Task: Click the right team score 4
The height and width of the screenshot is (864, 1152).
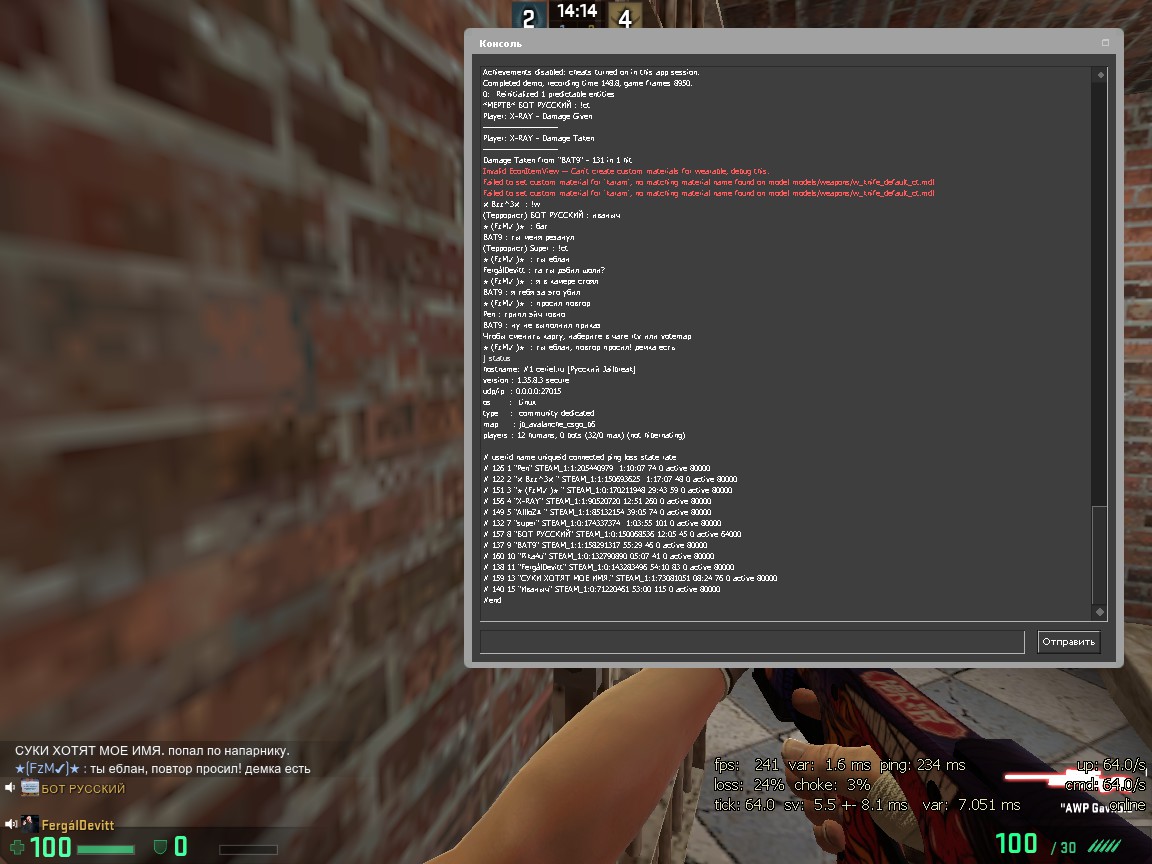Action: tap(625, 17)
